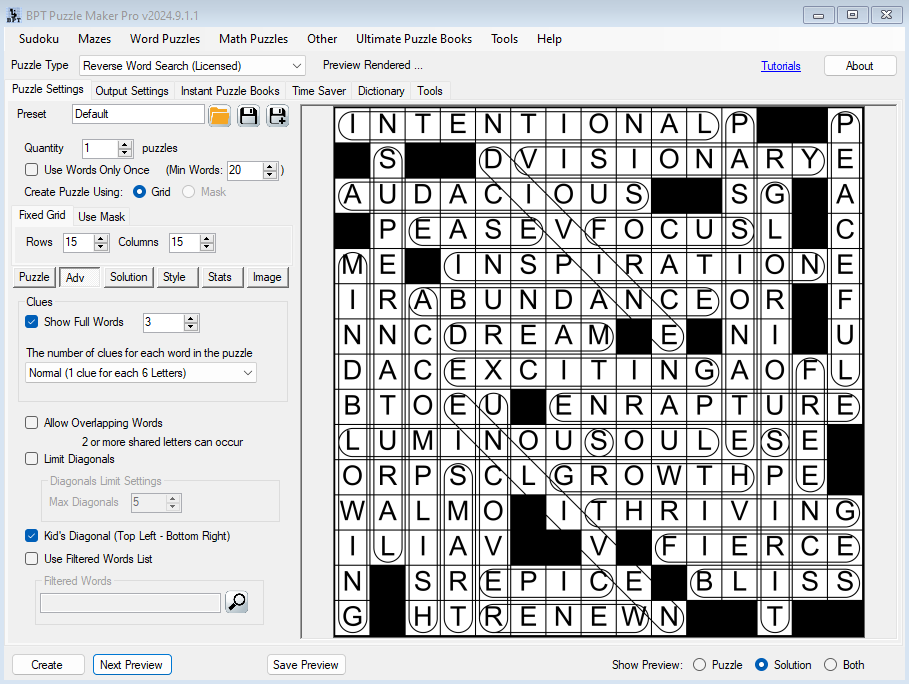Click the Next Preview button

pyautogui.click(x=132, y=665)
